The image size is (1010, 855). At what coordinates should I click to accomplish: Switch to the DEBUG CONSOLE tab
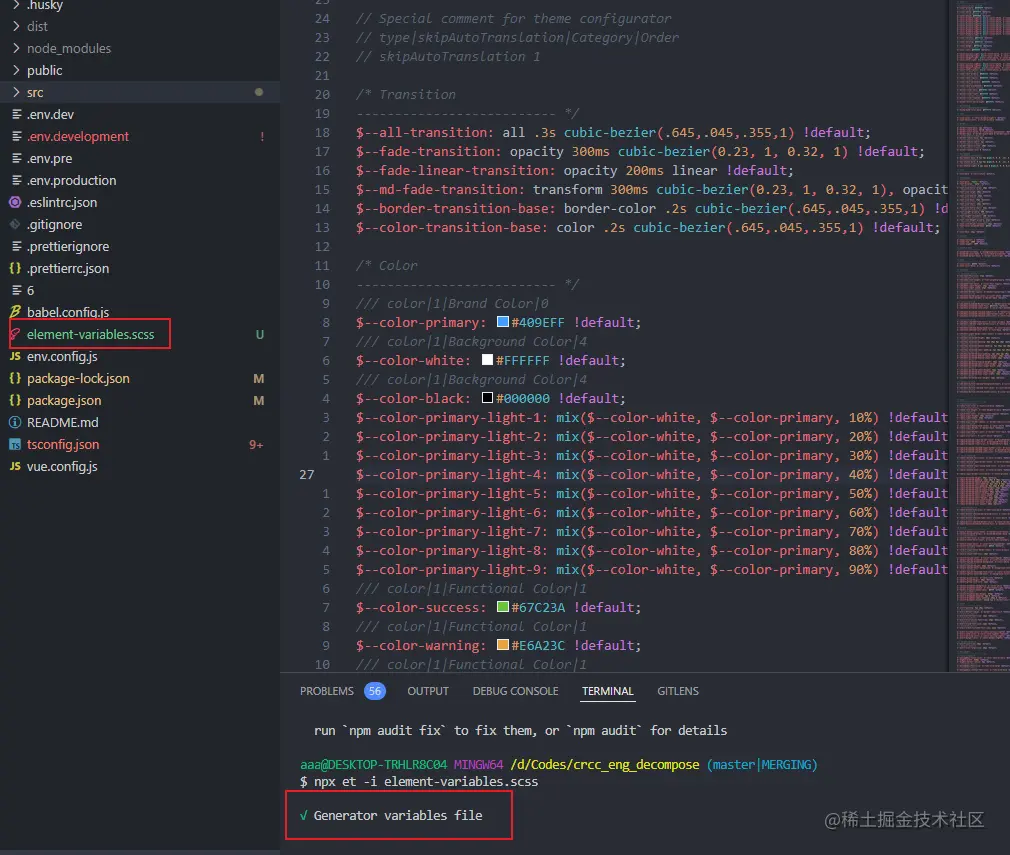pyautogui.click(x=515, y=691)
